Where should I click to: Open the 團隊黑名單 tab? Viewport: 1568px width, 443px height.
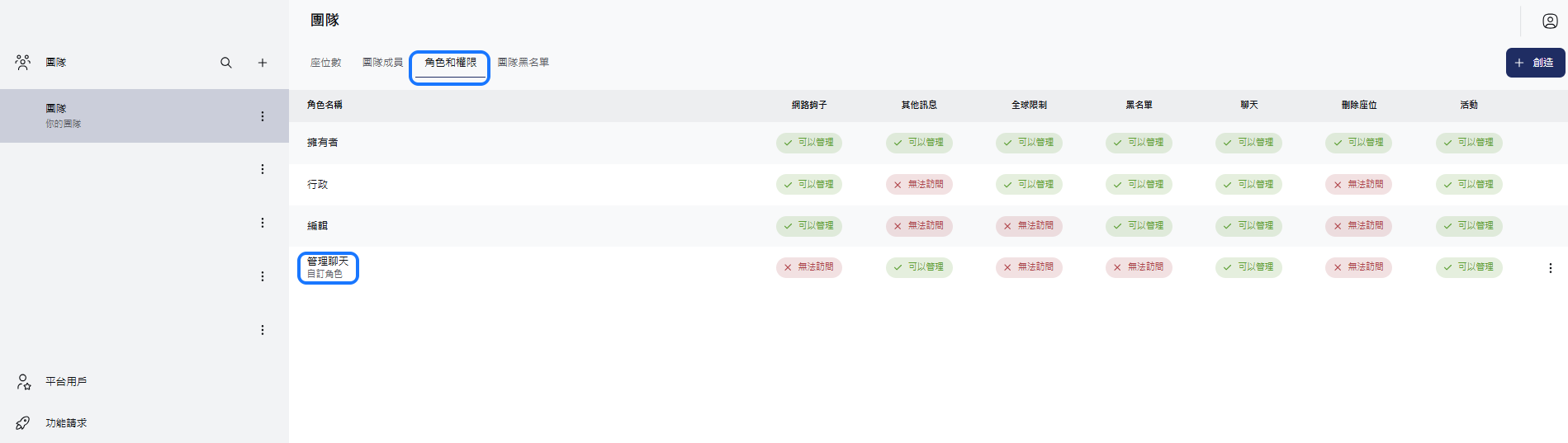click(523, 63)
